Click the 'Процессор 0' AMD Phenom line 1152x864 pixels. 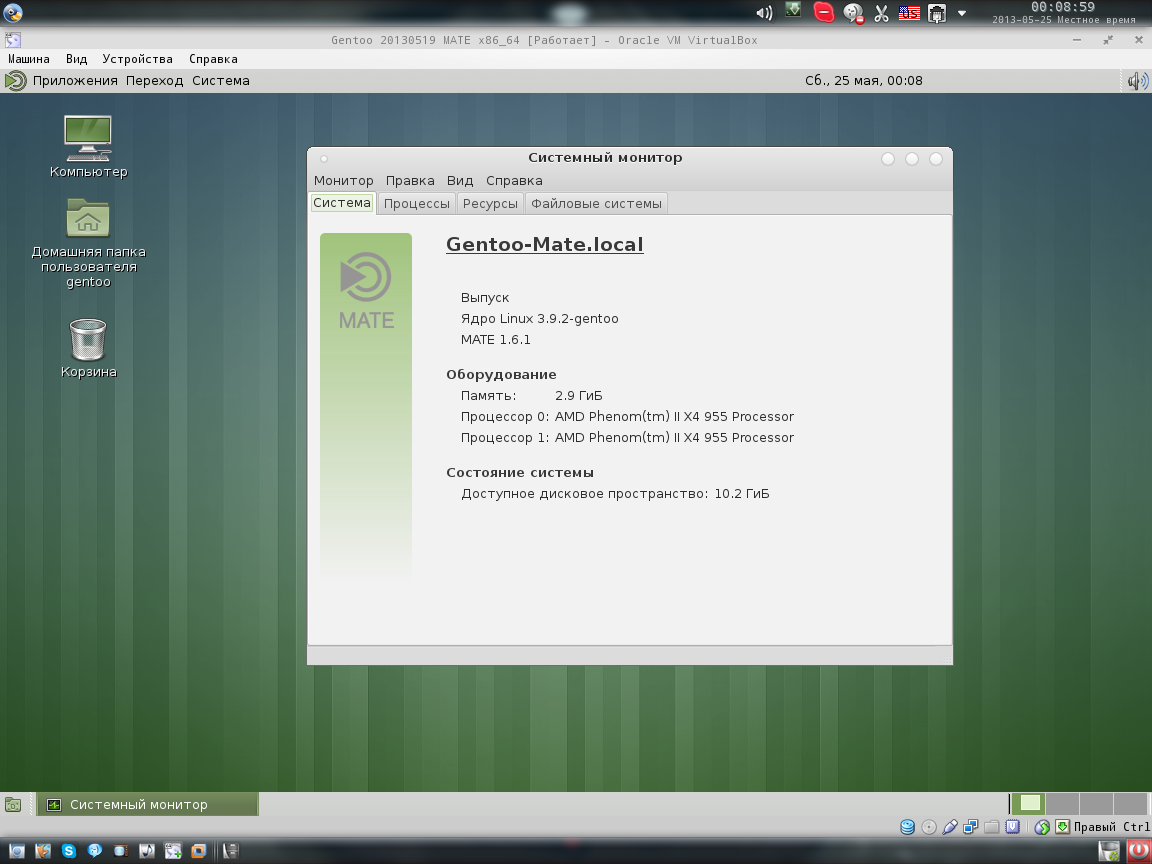pyautogui.click(x=627, y=417)
